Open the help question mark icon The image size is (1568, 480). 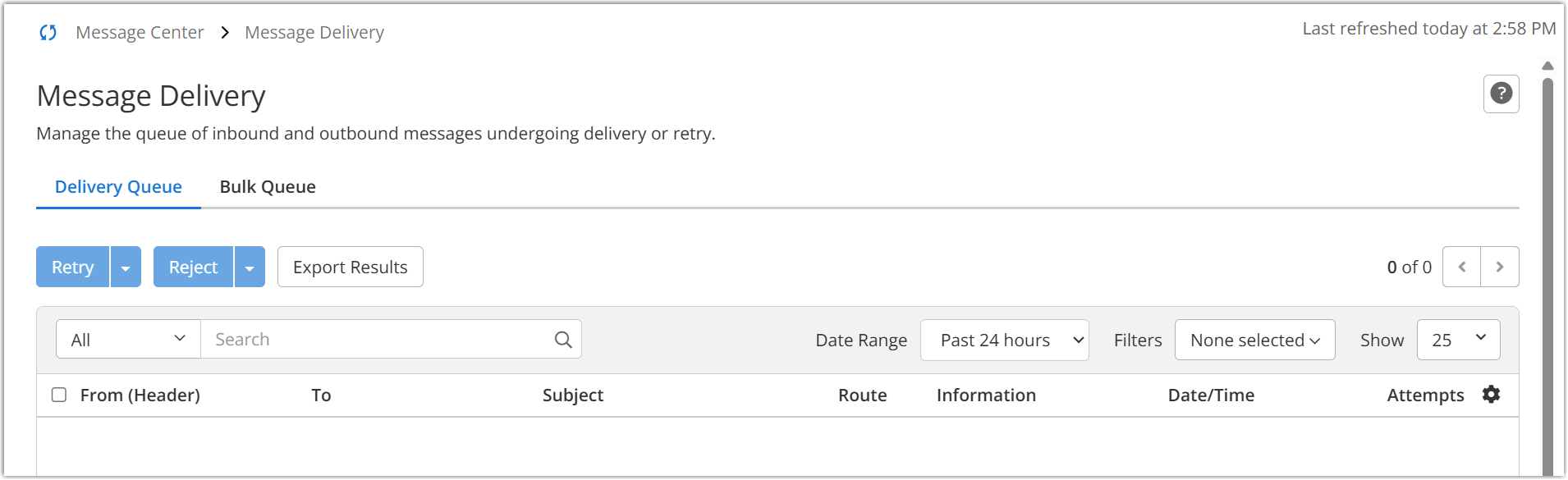pyautogui.click(x=1501, y=94)
